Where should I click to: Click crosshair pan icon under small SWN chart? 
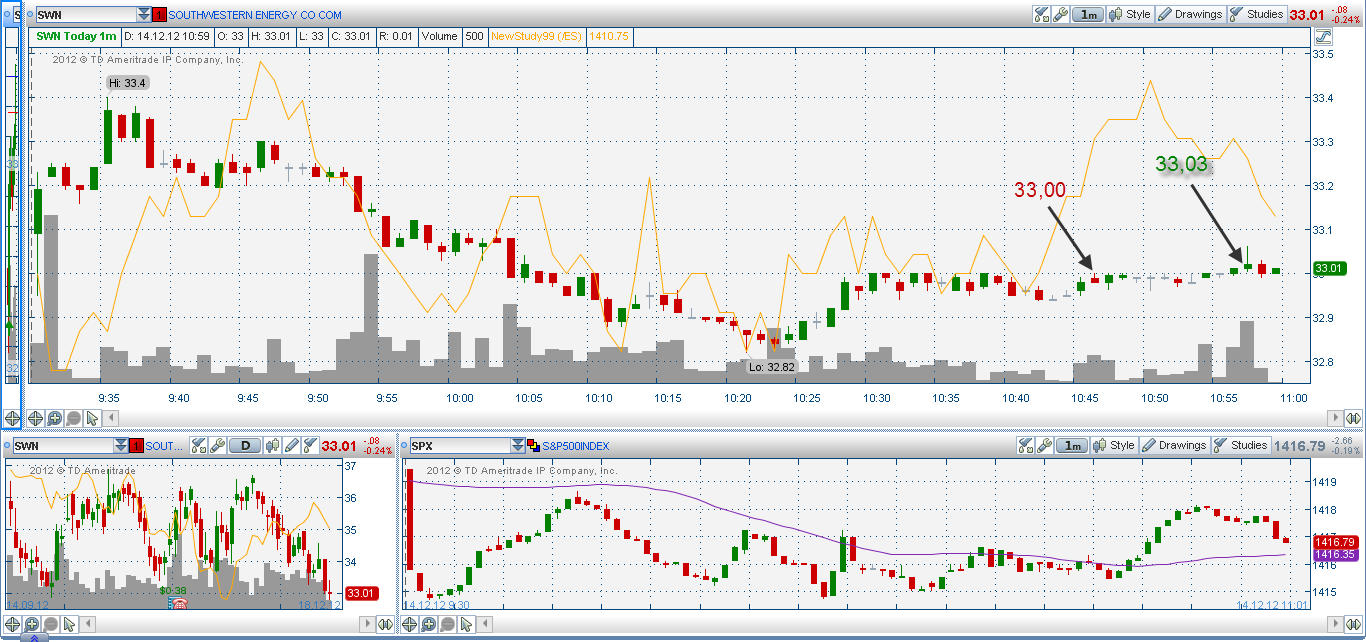coord(12,625)
